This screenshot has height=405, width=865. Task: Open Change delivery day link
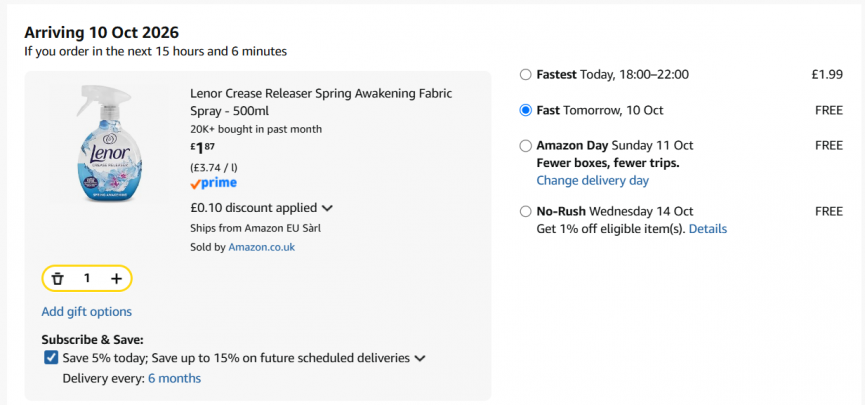[x=592, y=180]
